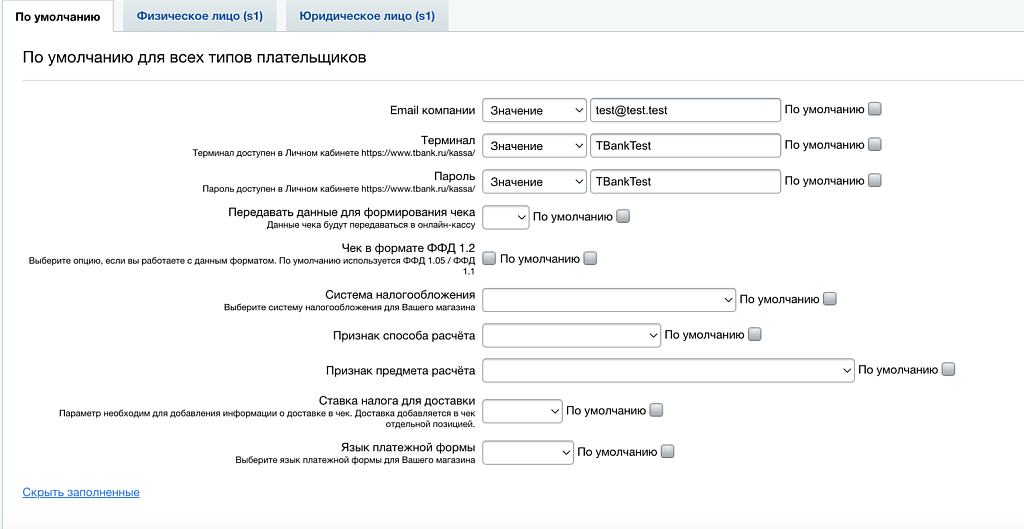Expand the Признак способа расчёта dropdown
Image resolution: width=1024 pixels, height=529 pixels.
[x=572, y=335]
